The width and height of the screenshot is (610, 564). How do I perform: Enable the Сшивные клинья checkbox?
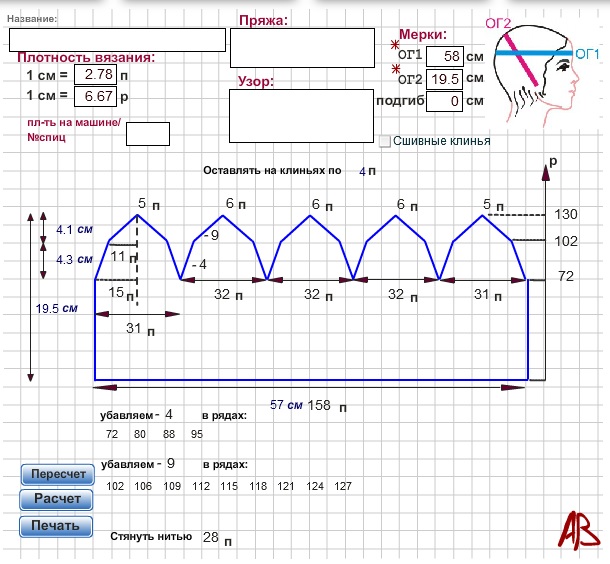coord(384,141)
